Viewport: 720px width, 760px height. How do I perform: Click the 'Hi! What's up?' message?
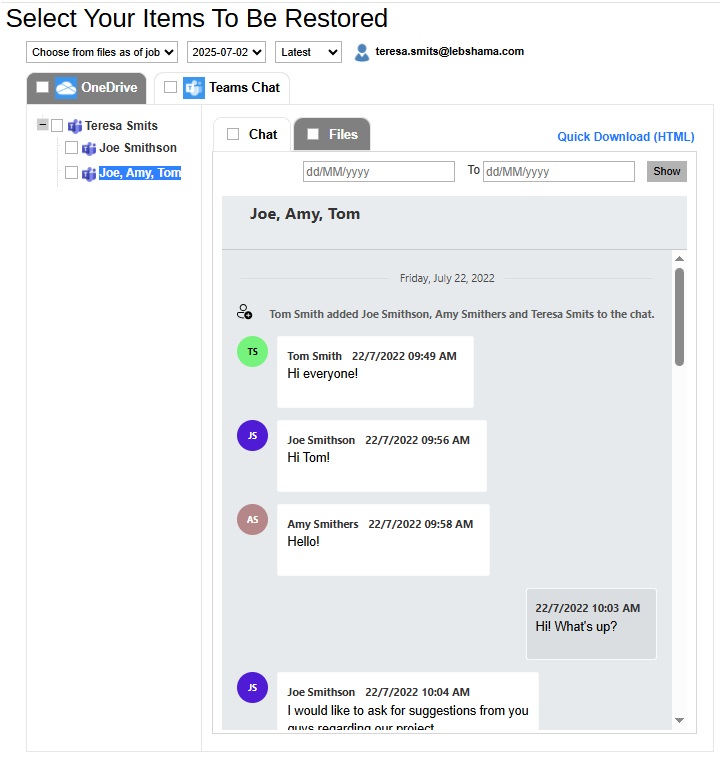[591, 624]
